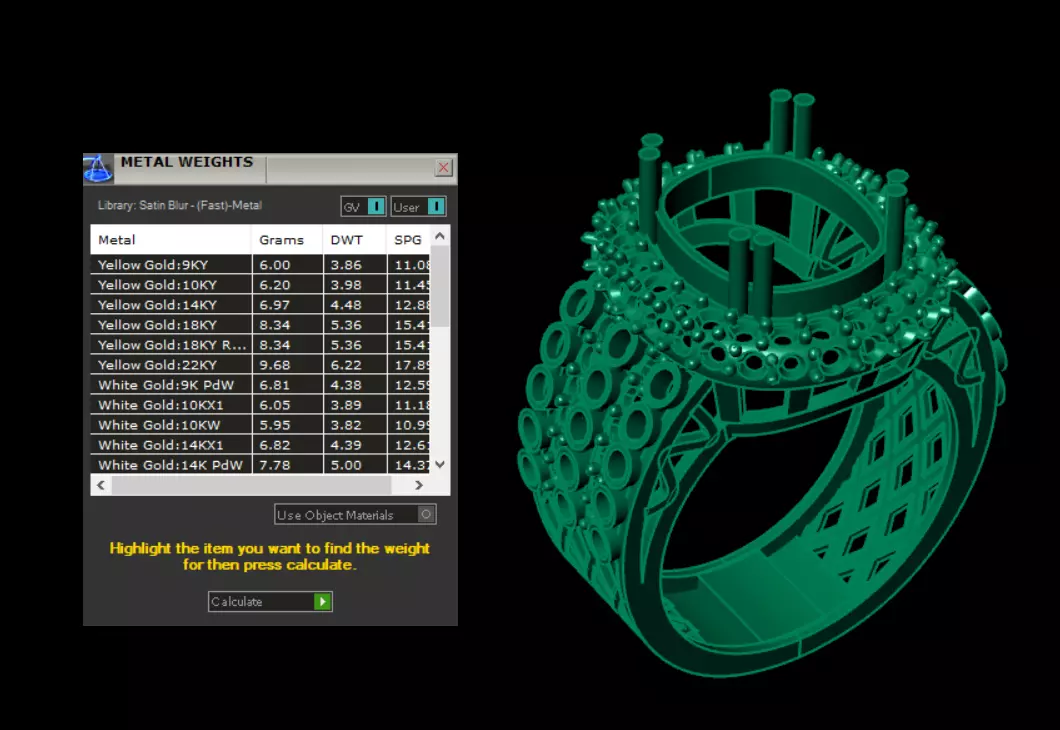Click grams value 9.68 for 22KY

[274, 365]
